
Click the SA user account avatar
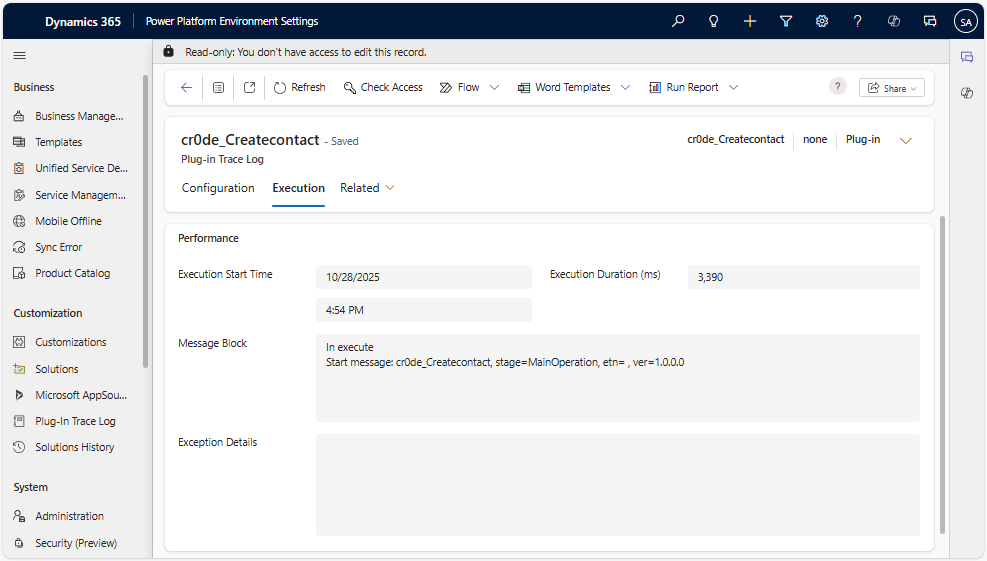(x=965, y=21)
